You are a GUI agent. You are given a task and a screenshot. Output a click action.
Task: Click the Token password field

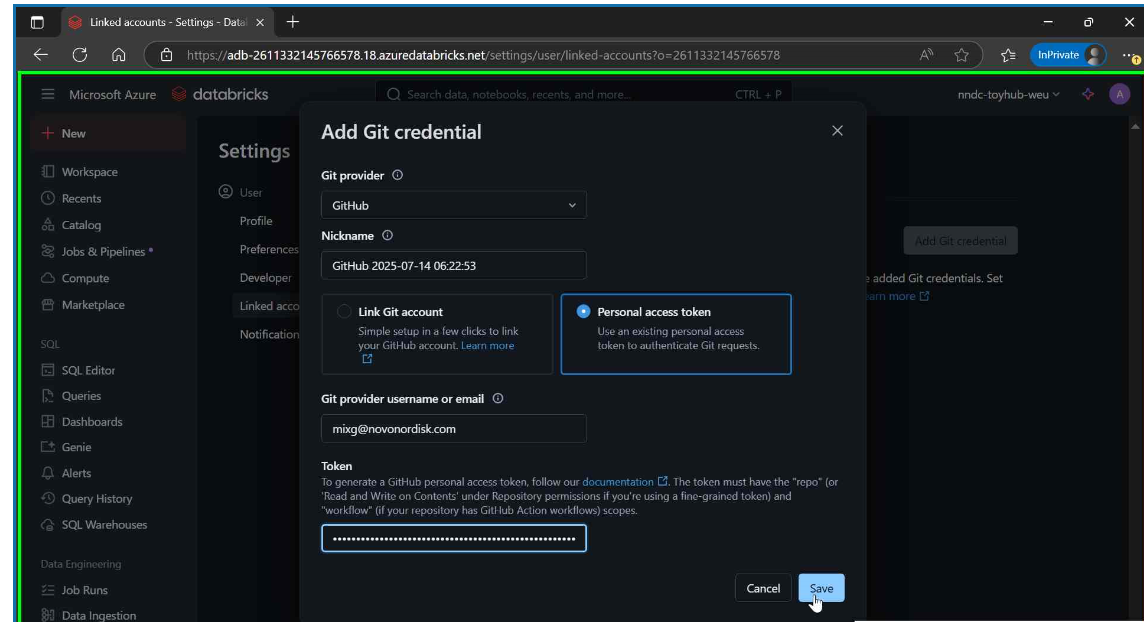(453, 539)
